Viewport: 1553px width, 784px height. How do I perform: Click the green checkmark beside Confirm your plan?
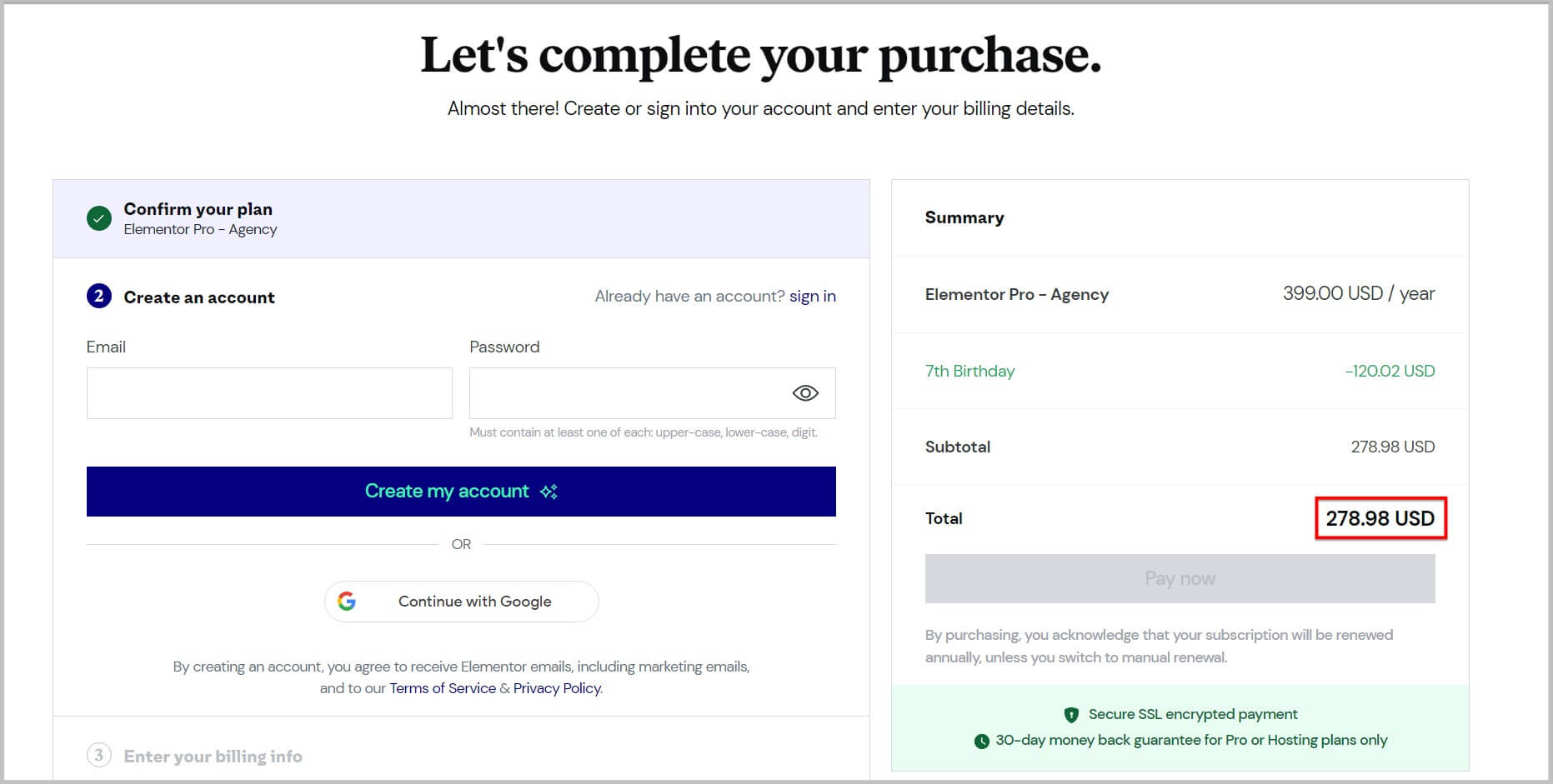[x=99, y=219]
